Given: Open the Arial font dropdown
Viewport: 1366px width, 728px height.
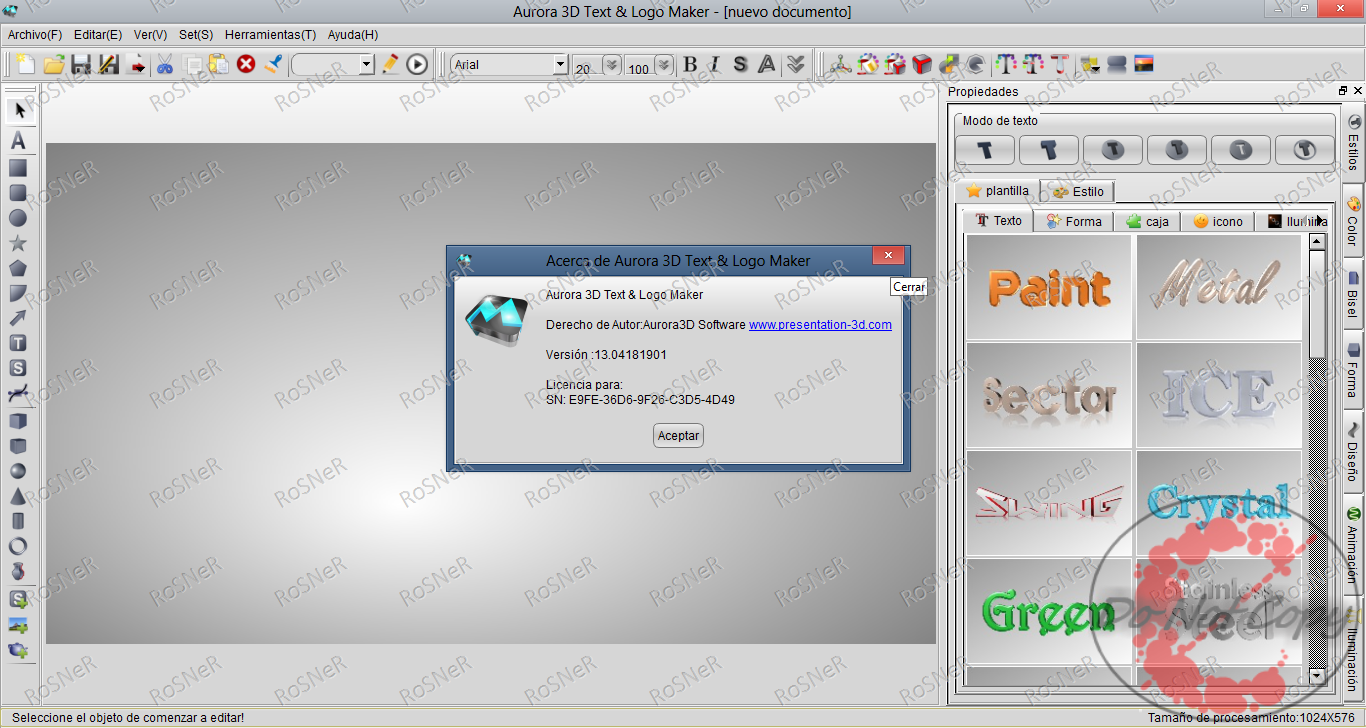Looking at the screenshot, I should pos(561,65).
